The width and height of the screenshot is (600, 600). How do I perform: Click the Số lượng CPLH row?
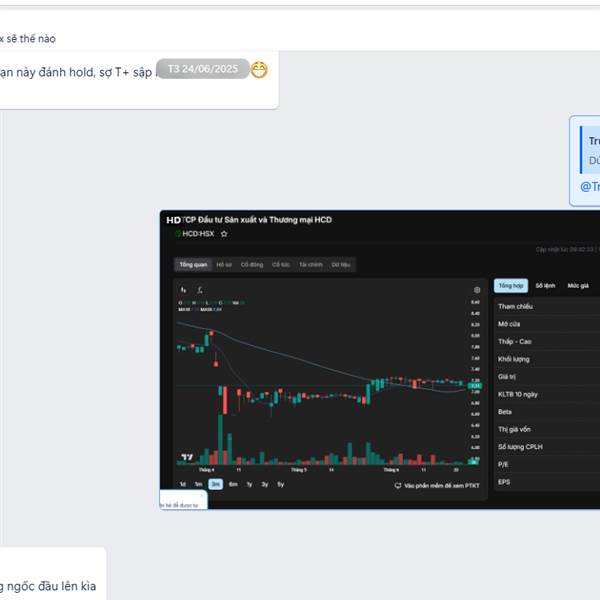[547, 447]
